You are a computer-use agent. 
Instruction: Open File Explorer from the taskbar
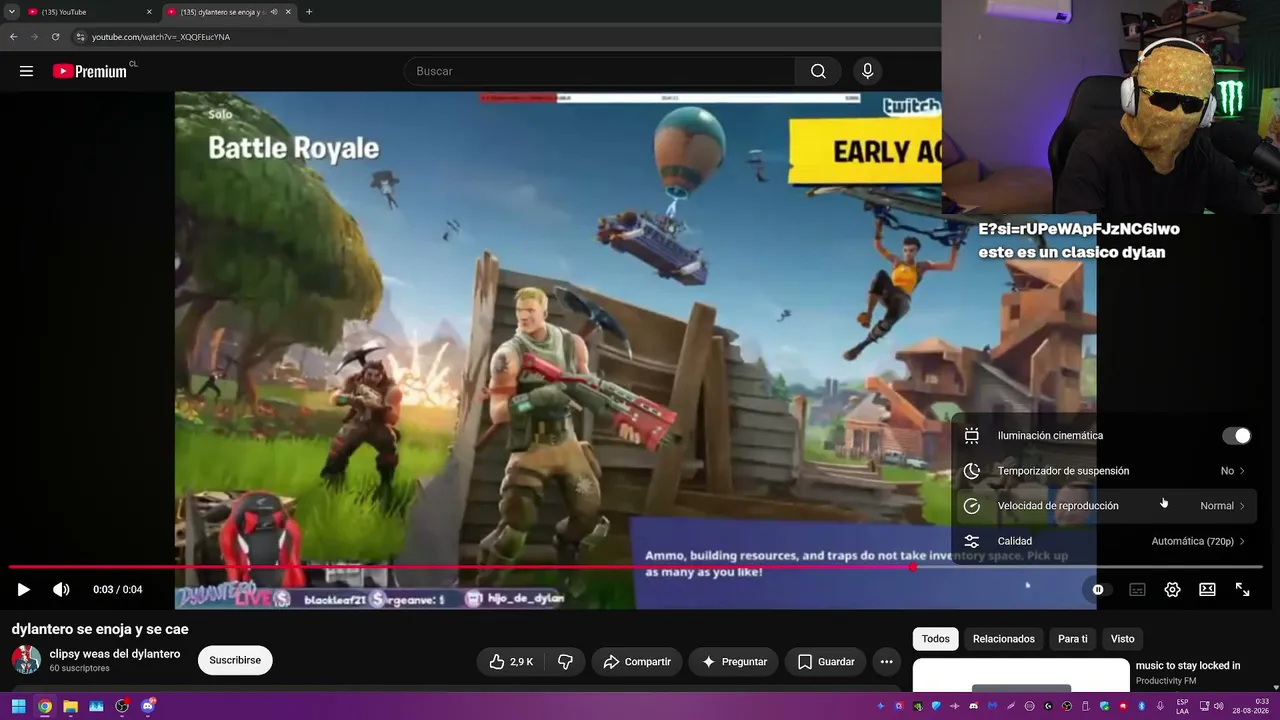71,706
